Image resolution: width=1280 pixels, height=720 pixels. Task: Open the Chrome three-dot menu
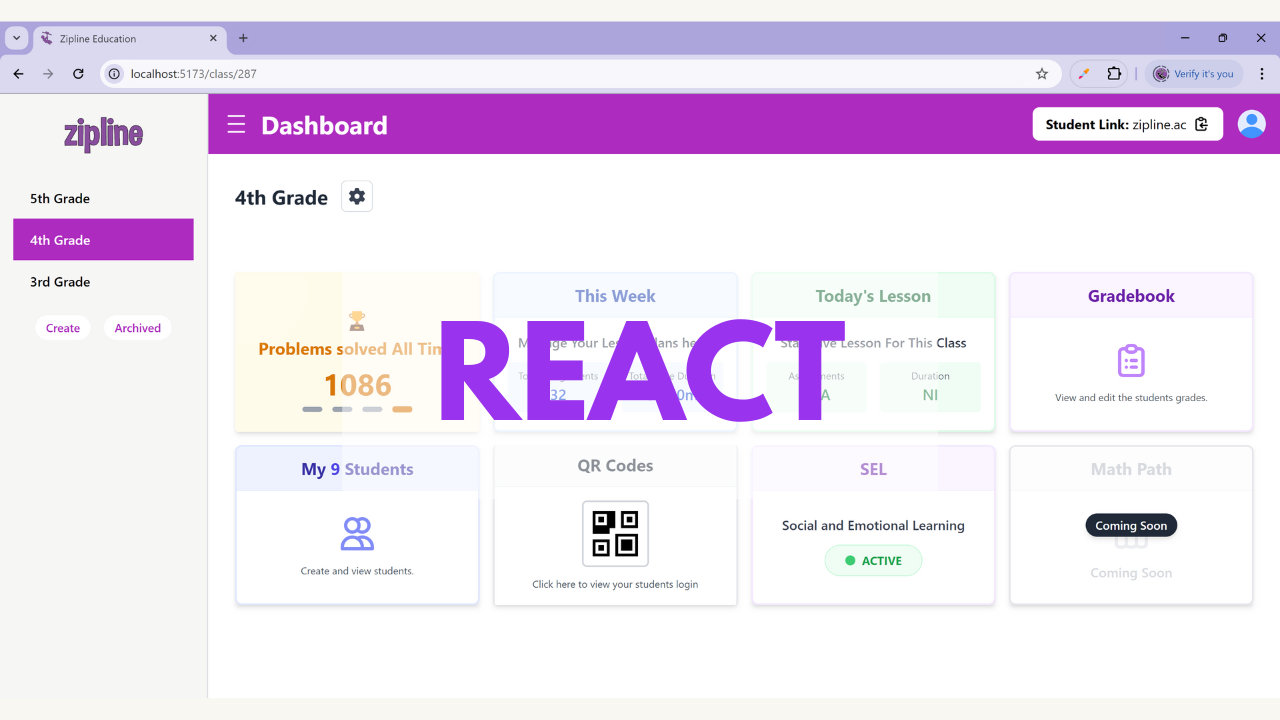pyautogui.click(x=1261, y=73)
